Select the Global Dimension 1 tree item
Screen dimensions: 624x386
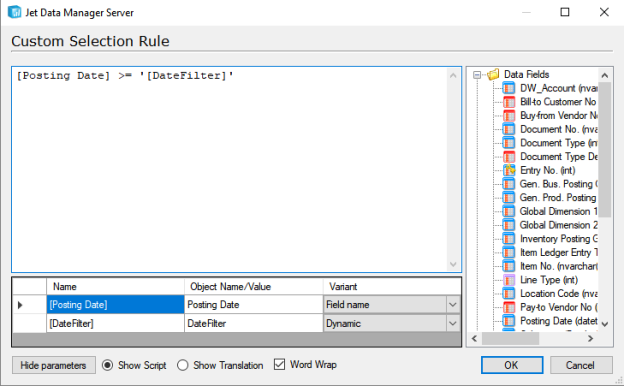pos(558,211)
